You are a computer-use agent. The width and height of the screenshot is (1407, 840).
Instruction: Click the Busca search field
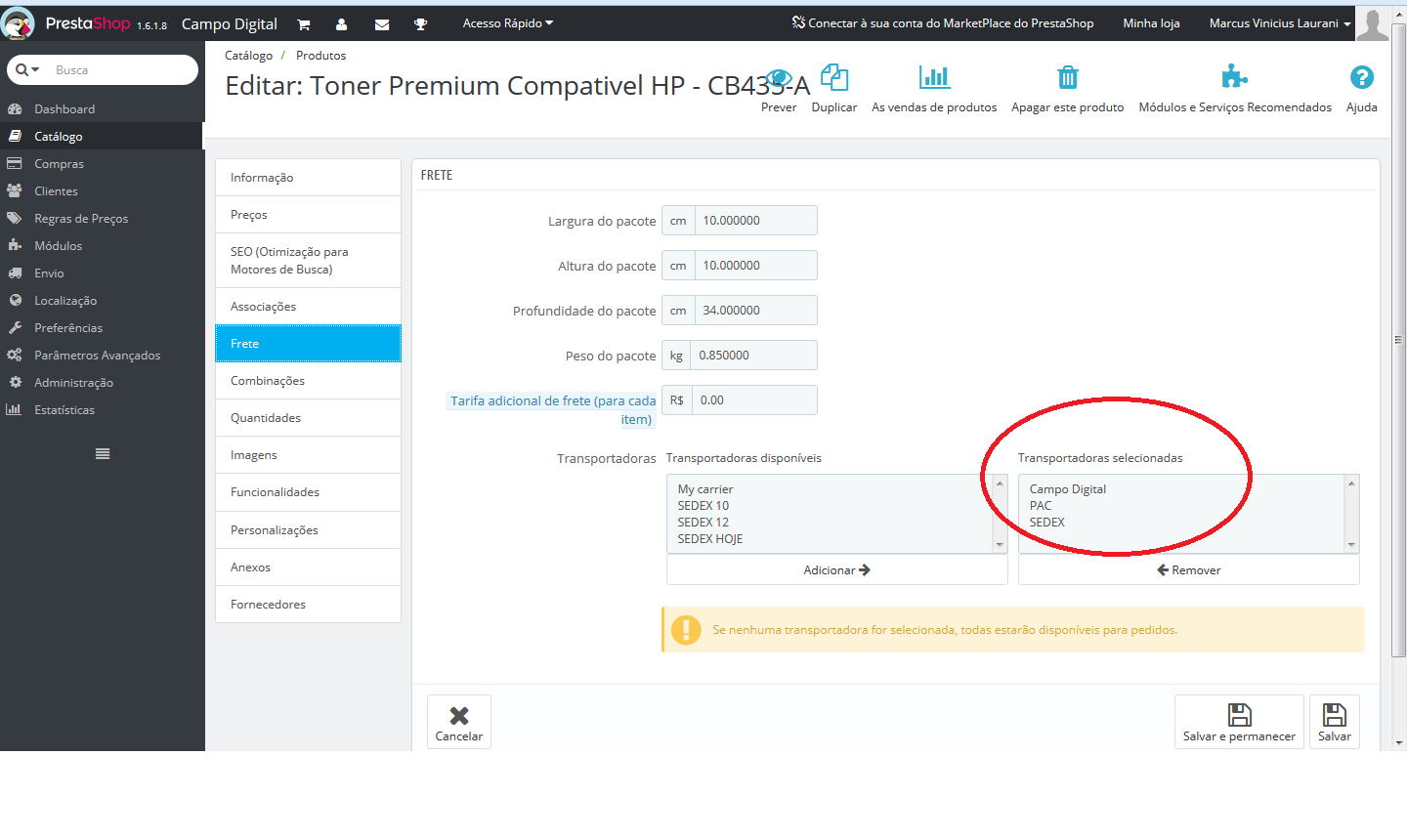(121, 70)
